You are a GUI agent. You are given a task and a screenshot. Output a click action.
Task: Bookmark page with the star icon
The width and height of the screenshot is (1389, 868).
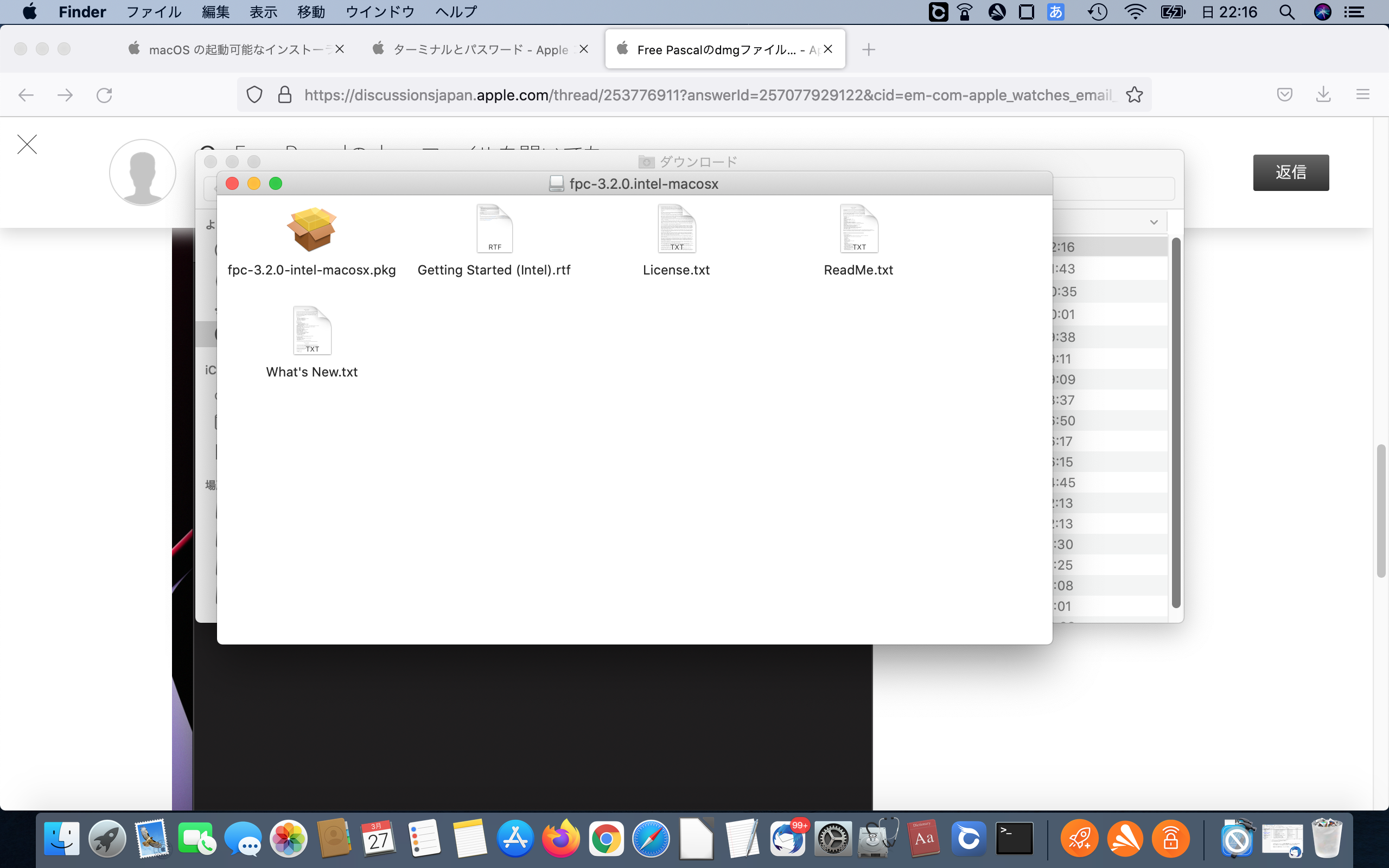1134,95
